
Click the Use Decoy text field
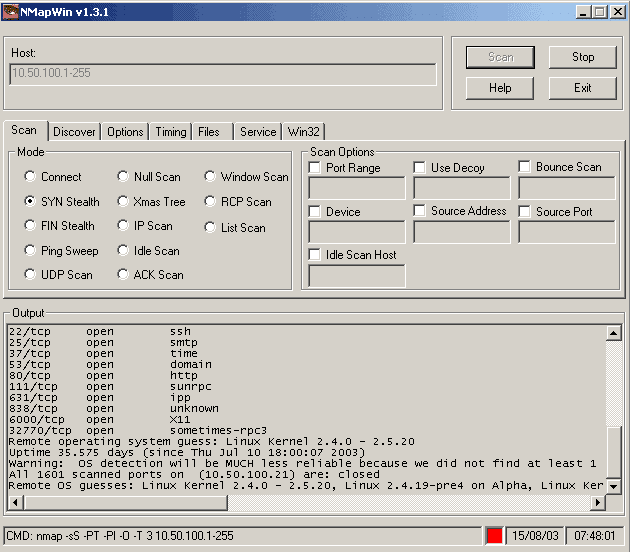point(462,188)
